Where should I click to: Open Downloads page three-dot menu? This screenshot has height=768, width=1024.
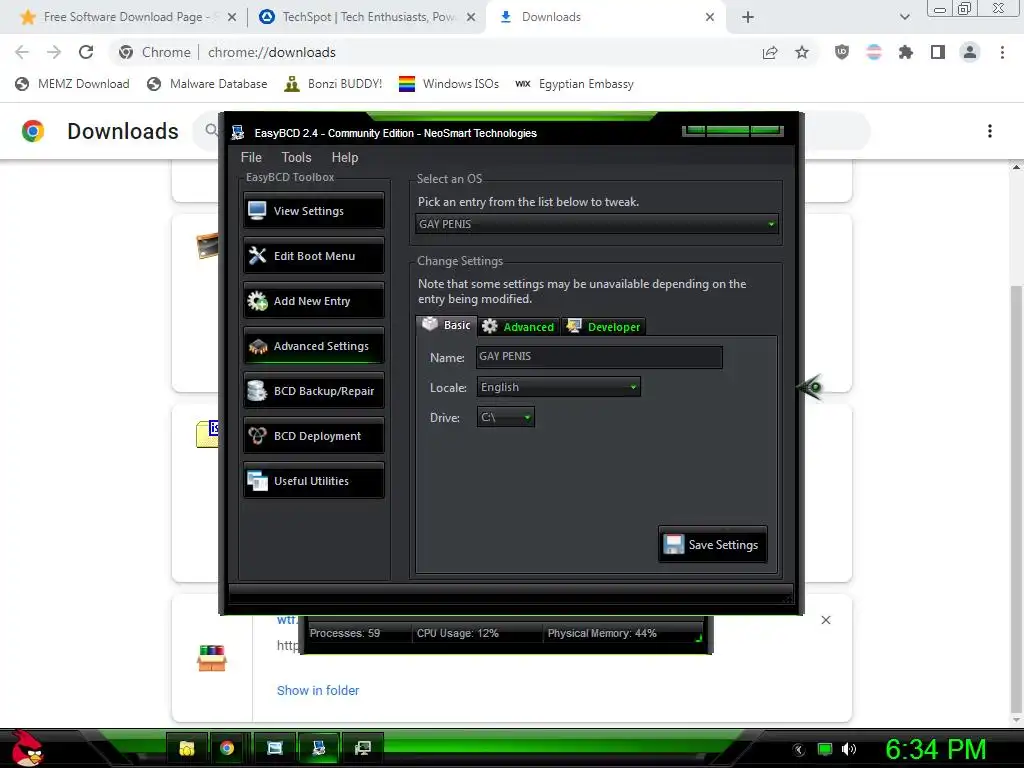(x=990, y=131)
